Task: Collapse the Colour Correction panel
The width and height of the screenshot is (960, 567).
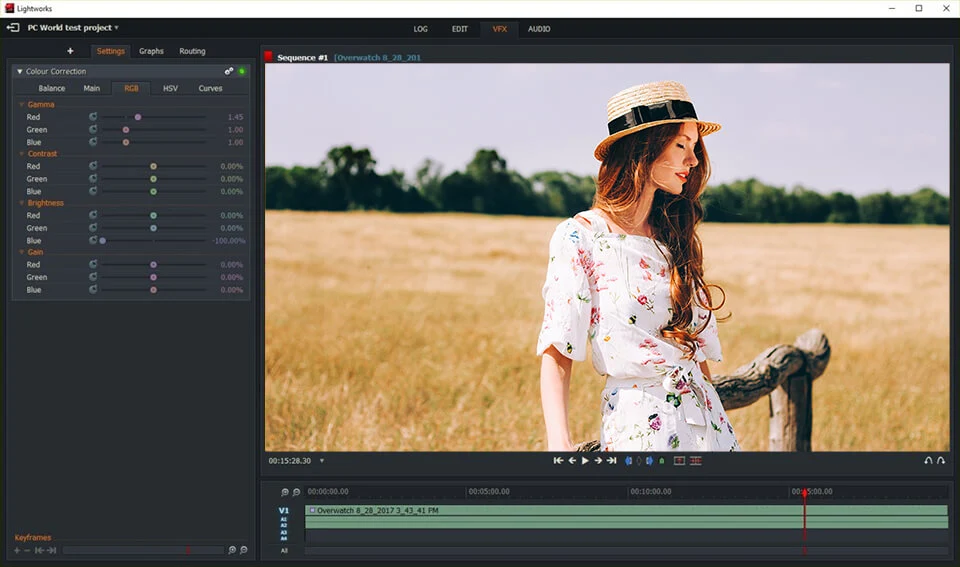Action: 19,72
